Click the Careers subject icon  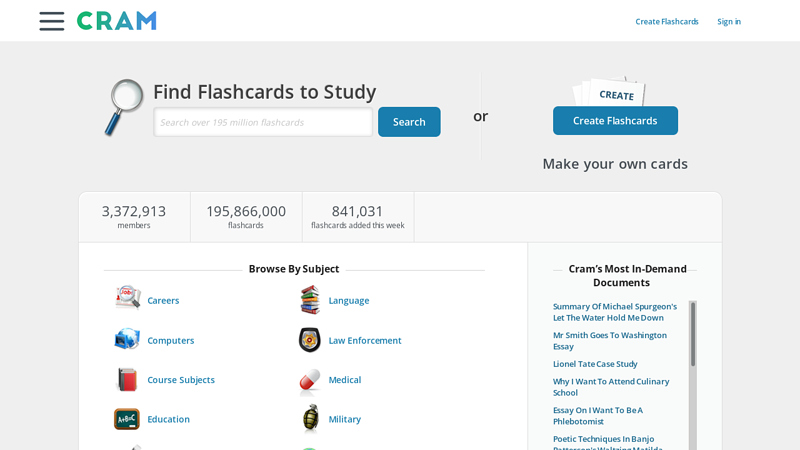(x=127, y=299)
